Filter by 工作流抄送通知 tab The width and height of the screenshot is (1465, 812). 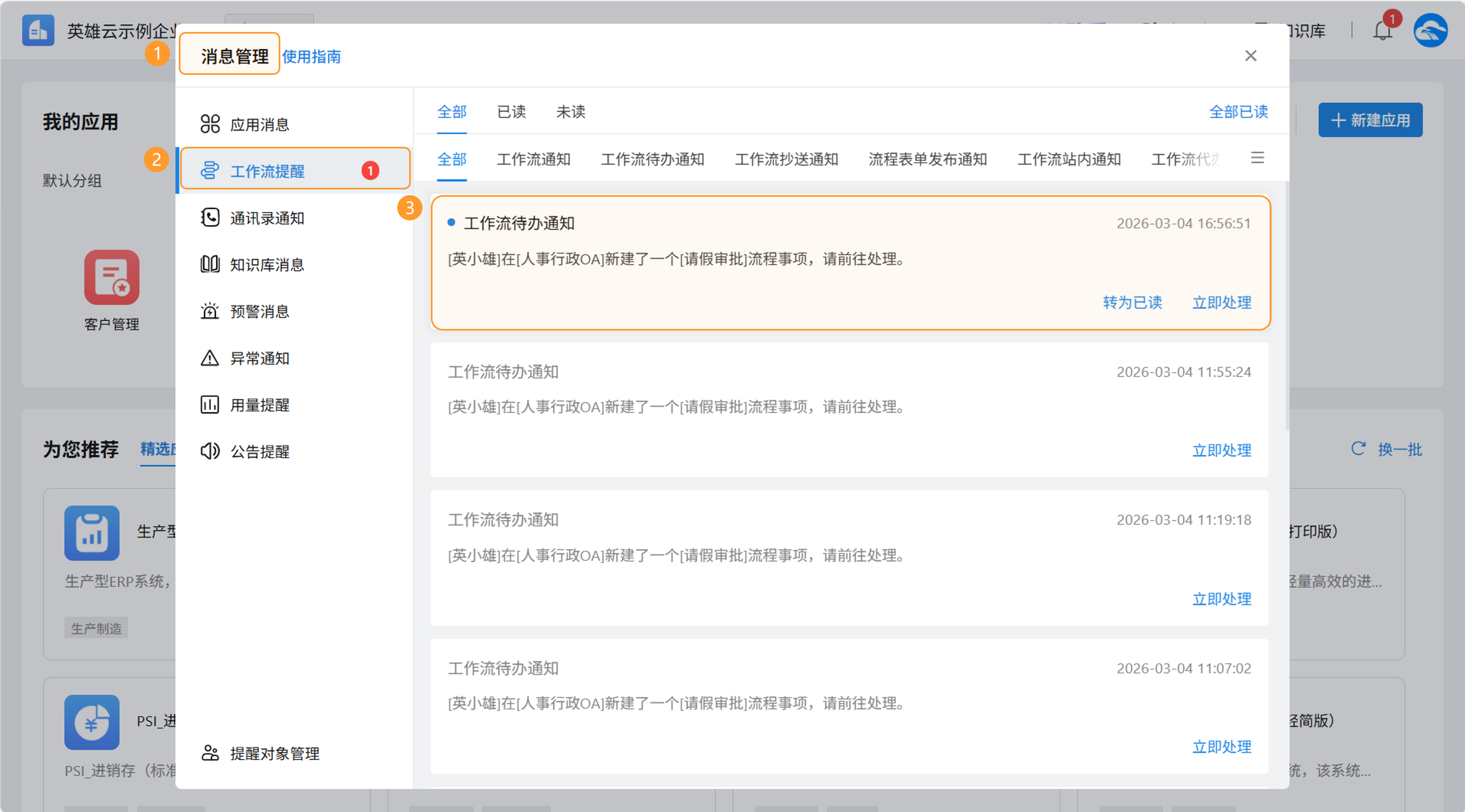coord(786,159)
